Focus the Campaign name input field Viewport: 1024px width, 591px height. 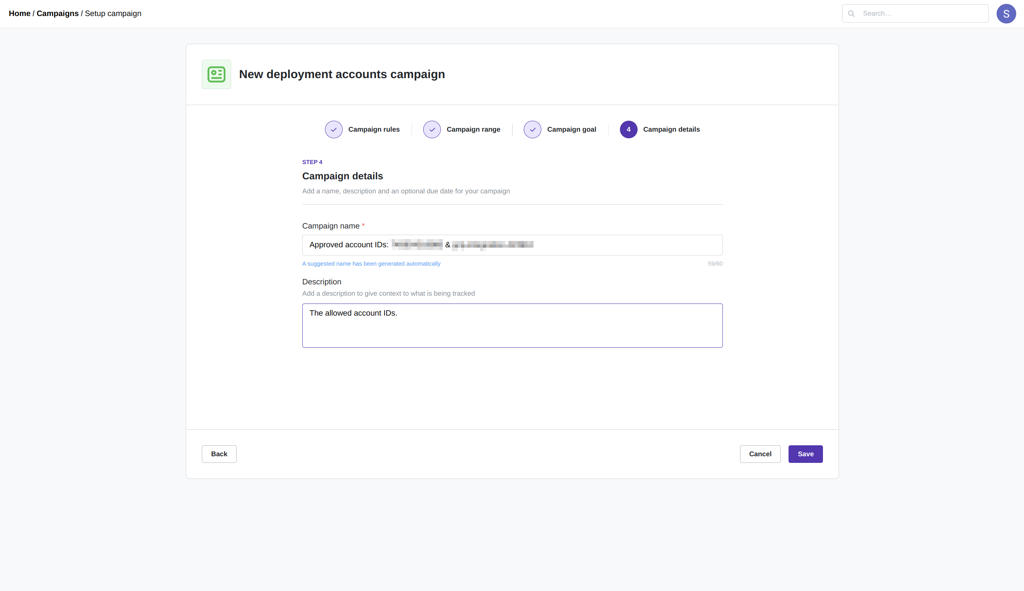coord(512,245)
